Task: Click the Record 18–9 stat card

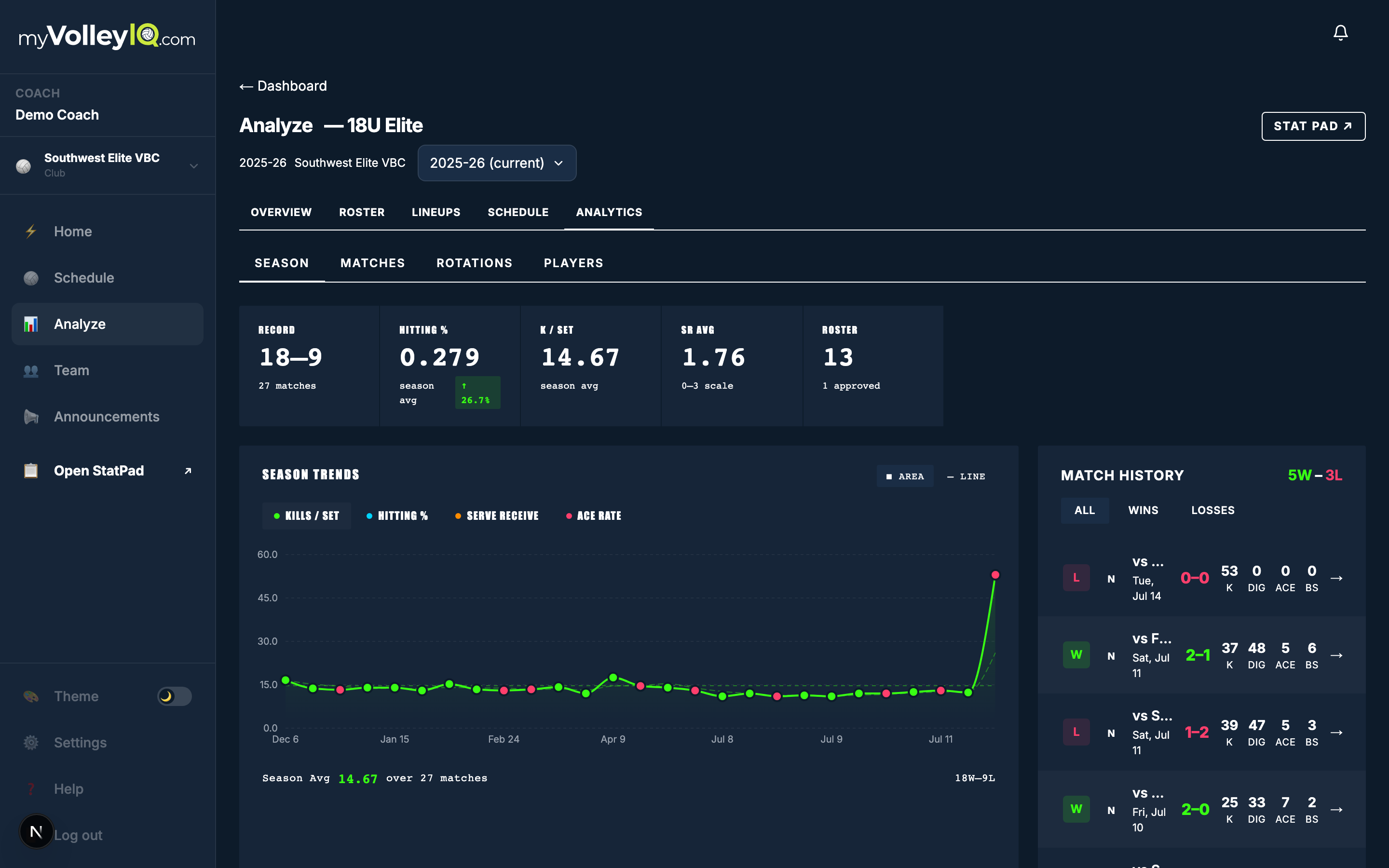Action: pyautogui.click(x=309, y=366)
